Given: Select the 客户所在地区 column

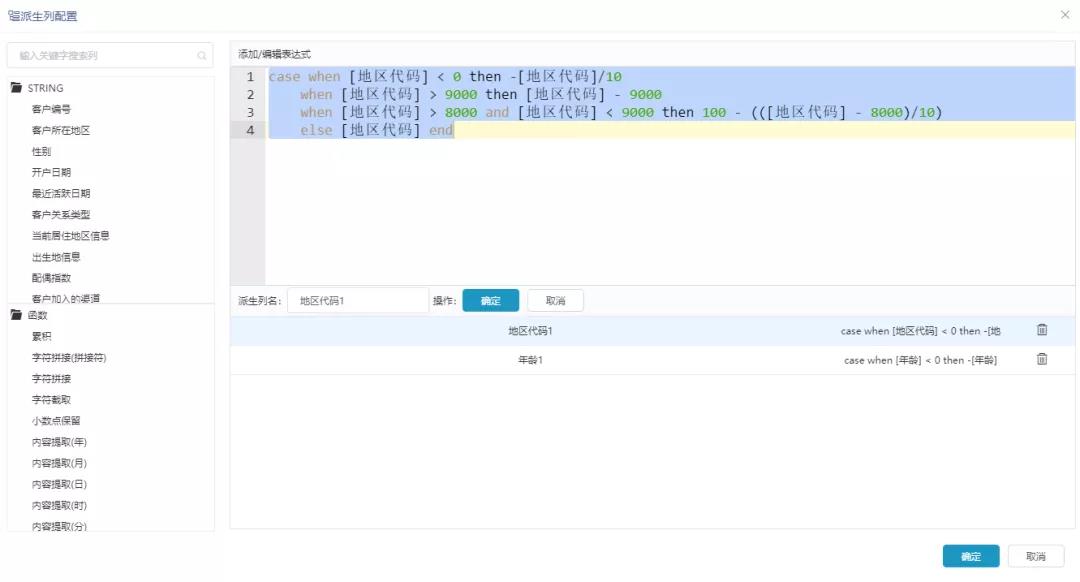Looking at the screenshot, I should [x=61, y=131].
